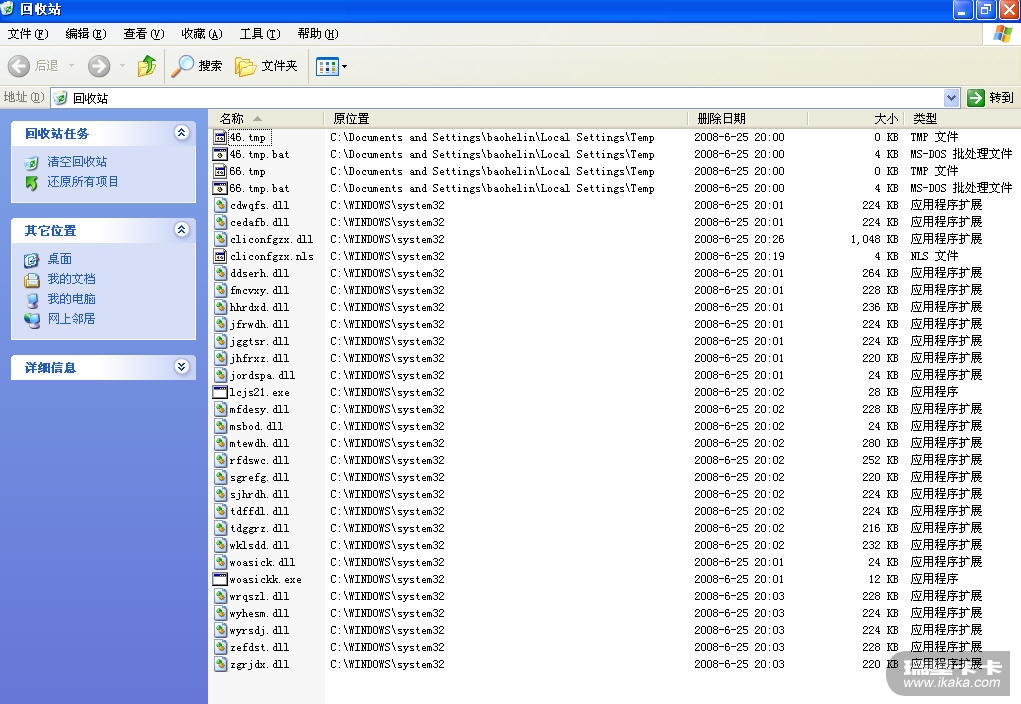Click the Search (搜索) magnifier icon
This screenshot has width=1021, height=704.
(183, 66)
